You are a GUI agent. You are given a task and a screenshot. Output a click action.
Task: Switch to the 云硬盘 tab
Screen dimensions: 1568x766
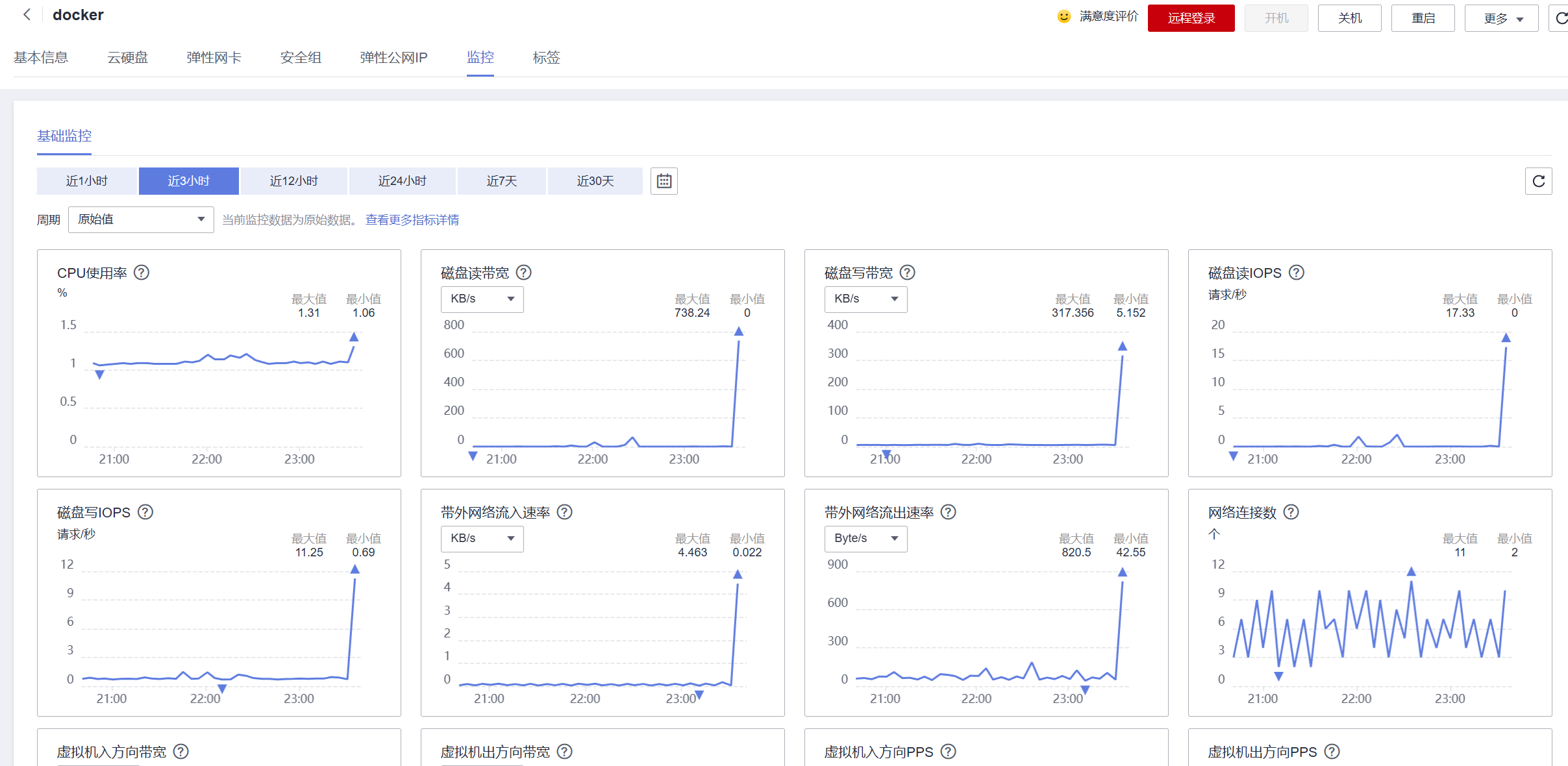pyautogui.click(x=127, y=58)
